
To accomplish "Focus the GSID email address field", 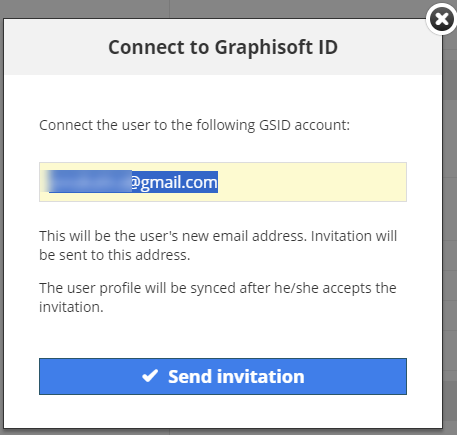I will [223, 182].
